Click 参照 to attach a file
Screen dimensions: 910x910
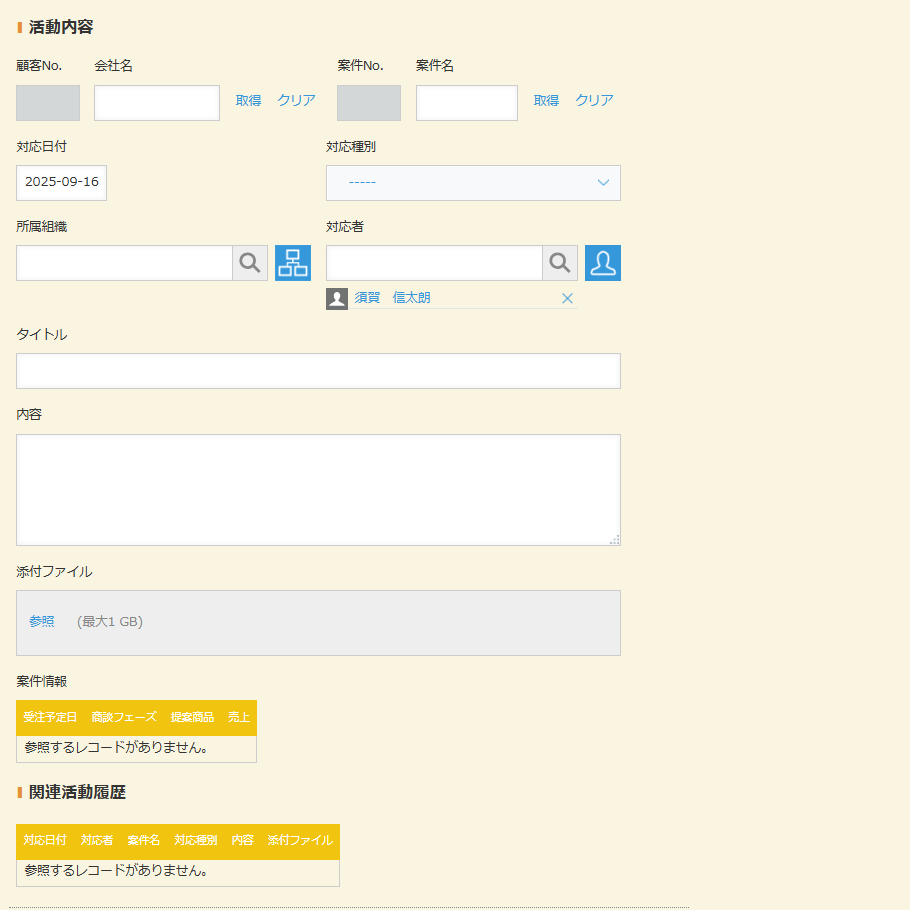pos(42,622)
